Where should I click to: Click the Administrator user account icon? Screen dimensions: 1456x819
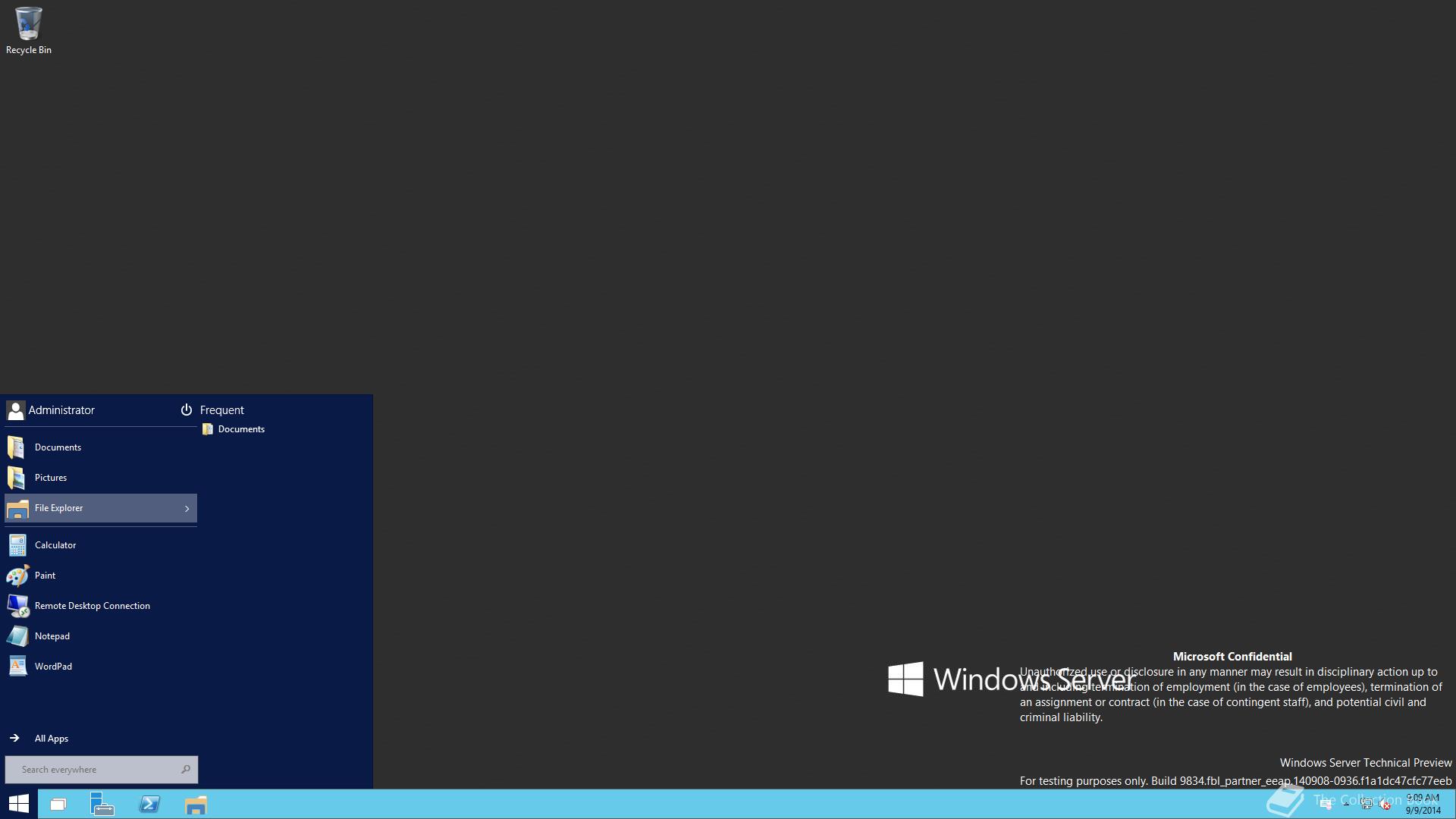15,410
